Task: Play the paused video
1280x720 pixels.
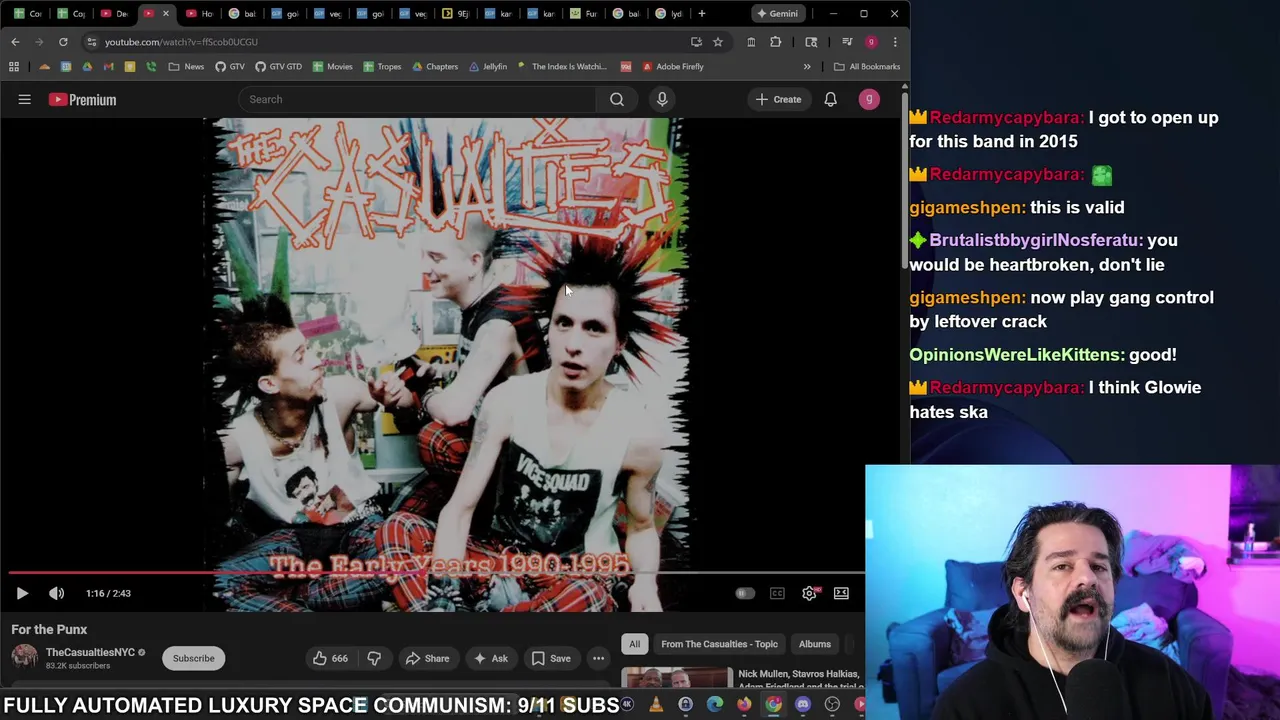Action: [x=22, y=593]
